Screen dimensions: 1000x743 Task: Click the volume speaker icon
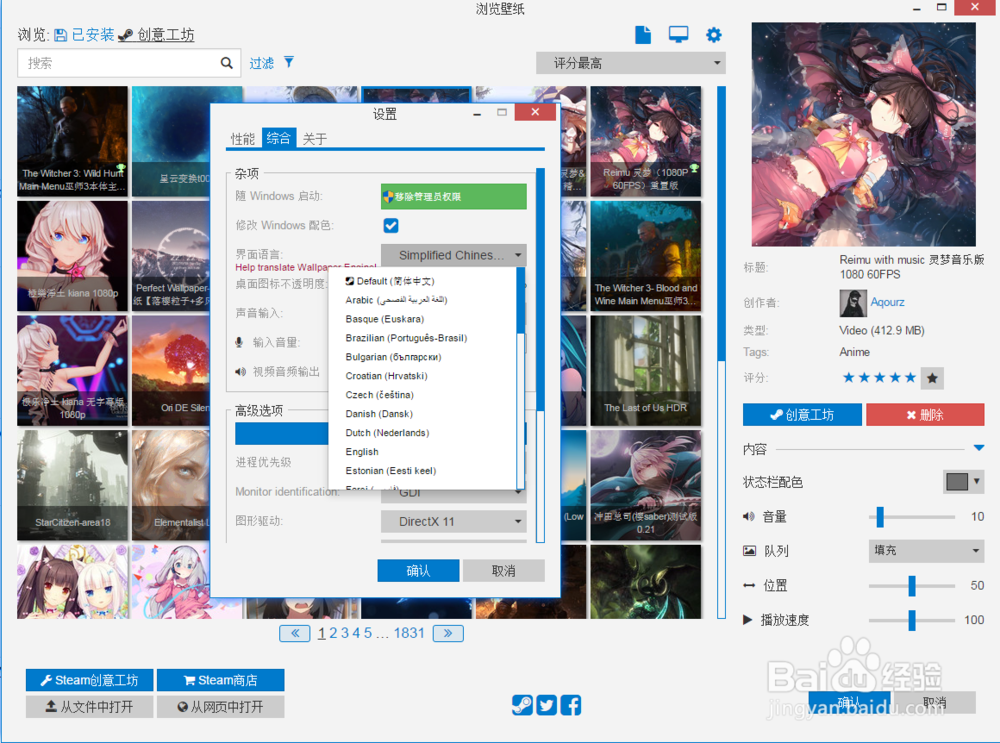coord(749,517)
